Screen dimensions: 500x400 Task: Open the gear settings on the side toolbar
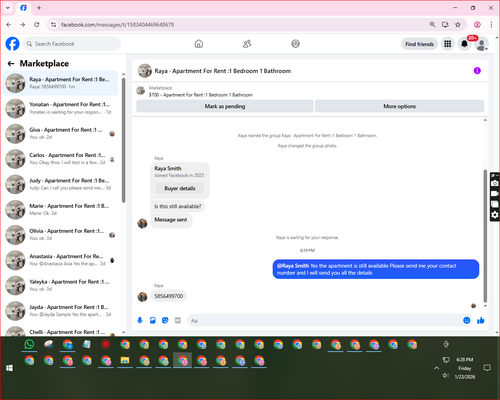pyautogui.click(x=495, y=215)
